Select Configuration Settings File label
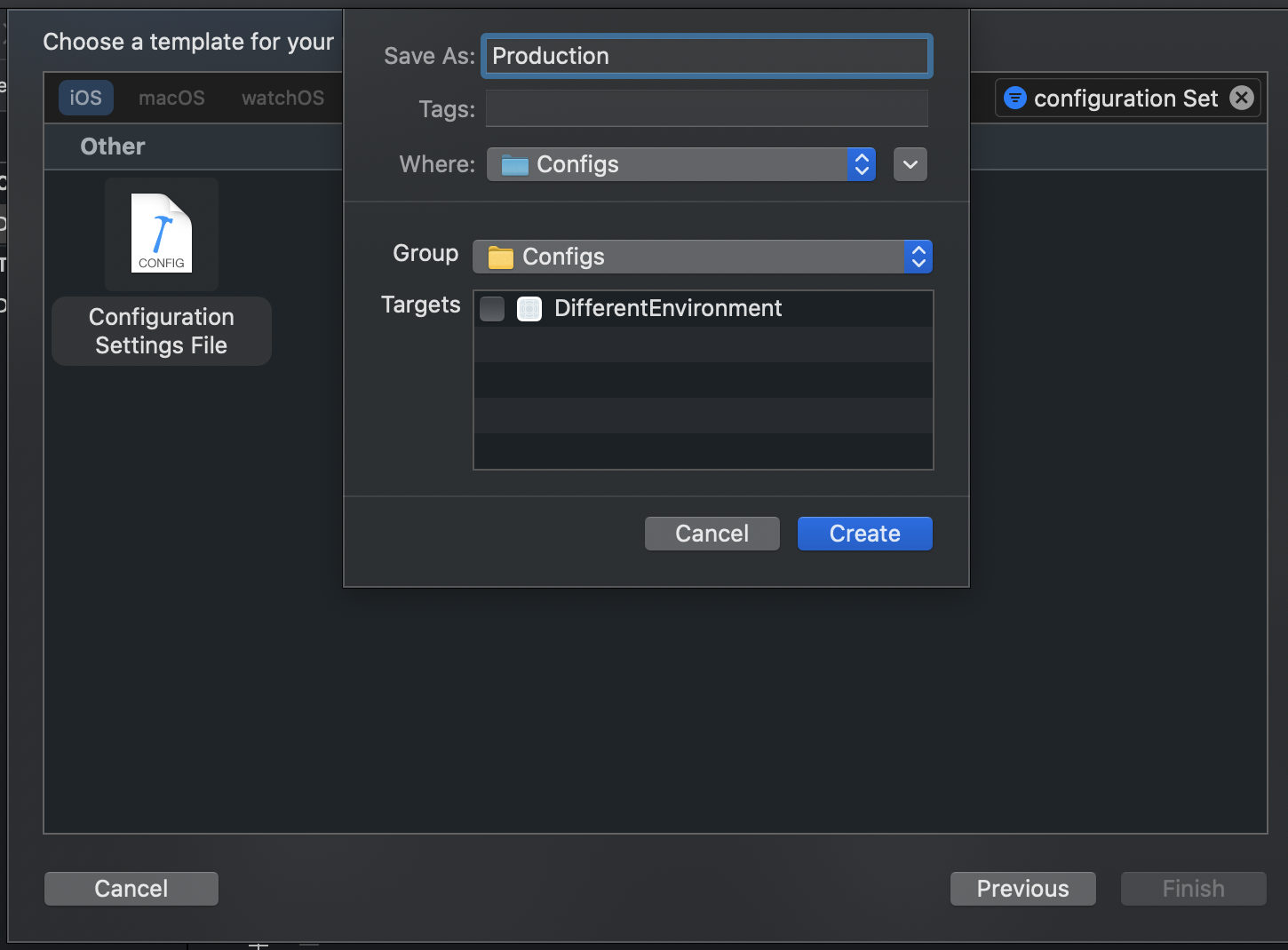Viewport: 1288px width, 950px height. 162,331
